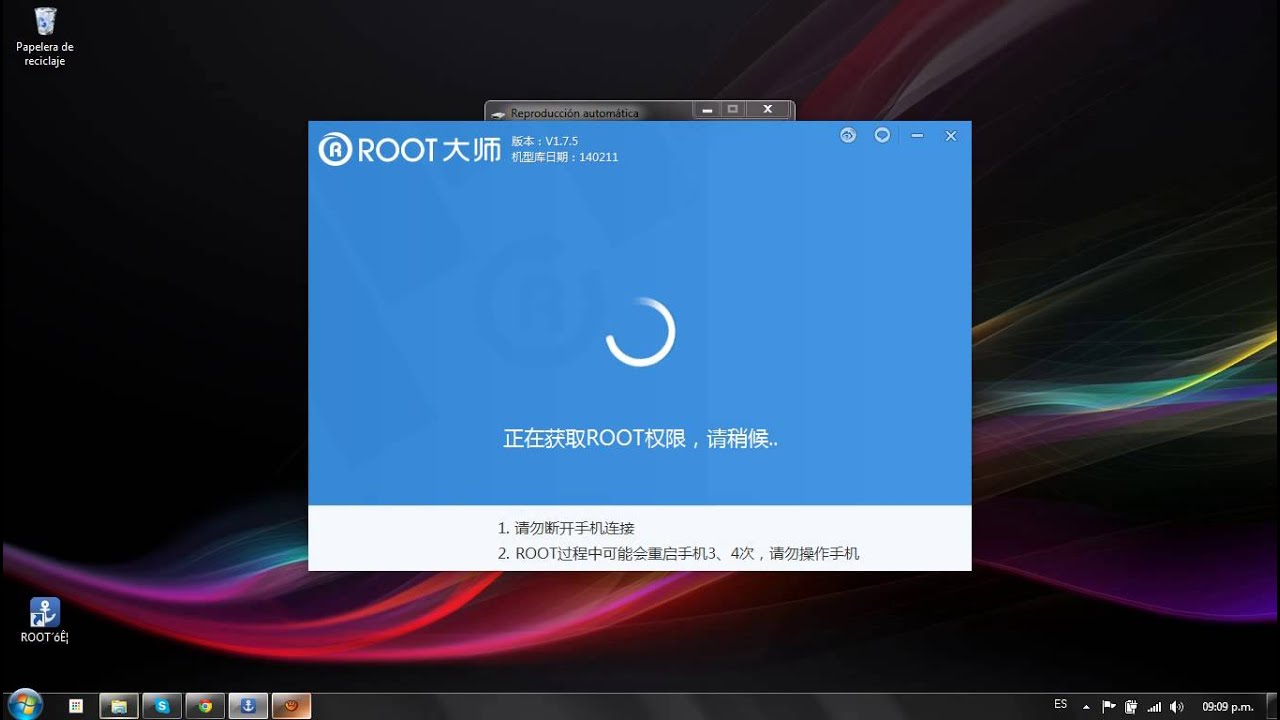This screenshot has height=720, width=1280.
Task: Minimize the Reproducción automática window
Action: coord(706,109)
